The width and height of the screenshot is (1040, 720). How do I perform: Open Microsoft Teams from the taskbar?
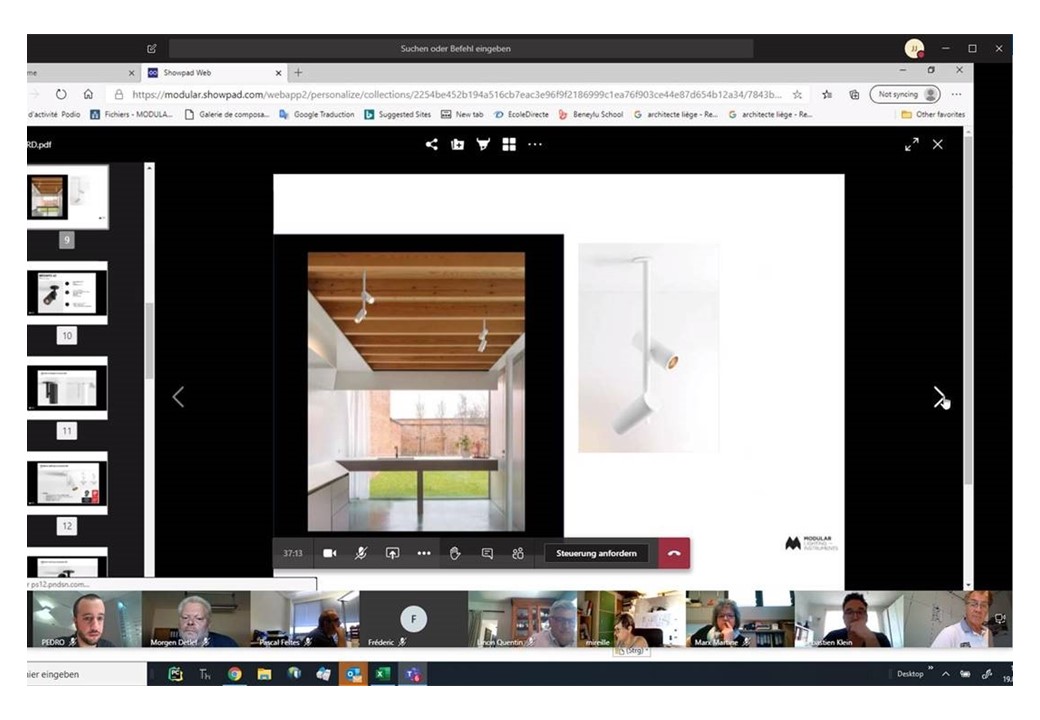point(413,674)
